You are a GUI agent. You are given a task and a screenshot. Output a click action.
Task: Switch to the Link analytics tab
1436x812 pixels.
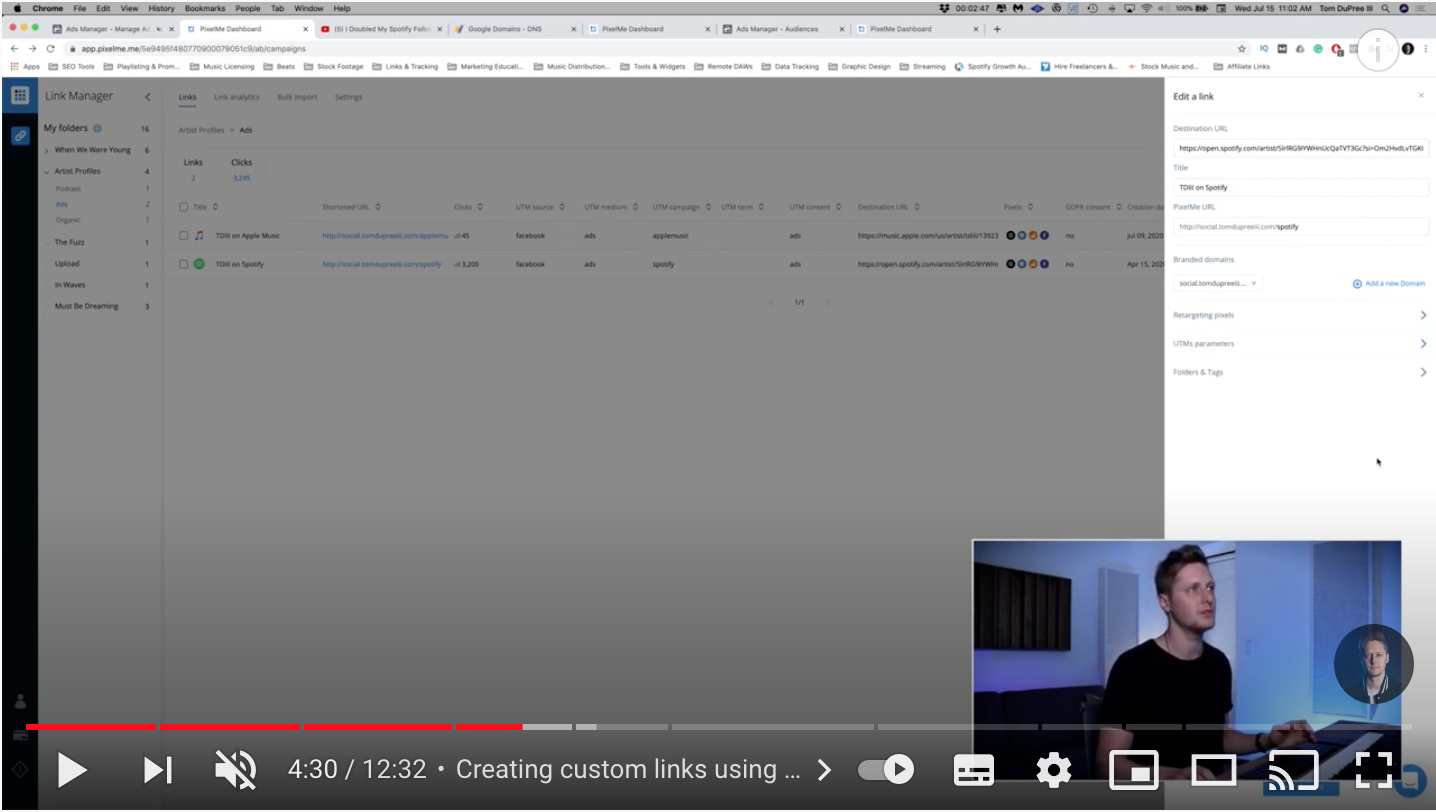tap(236, 97)
